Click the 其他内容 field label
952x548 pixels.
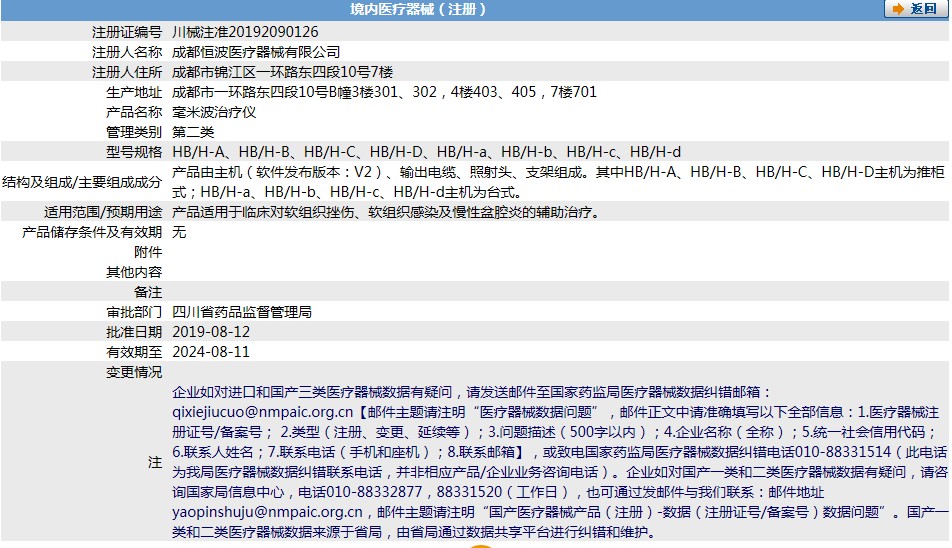(x=134, y=272)
